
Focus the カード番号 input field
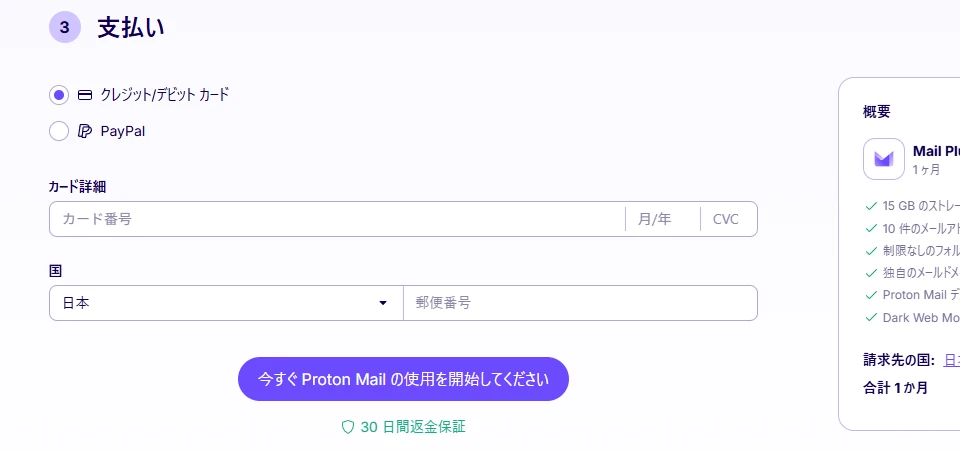[337, 219]
